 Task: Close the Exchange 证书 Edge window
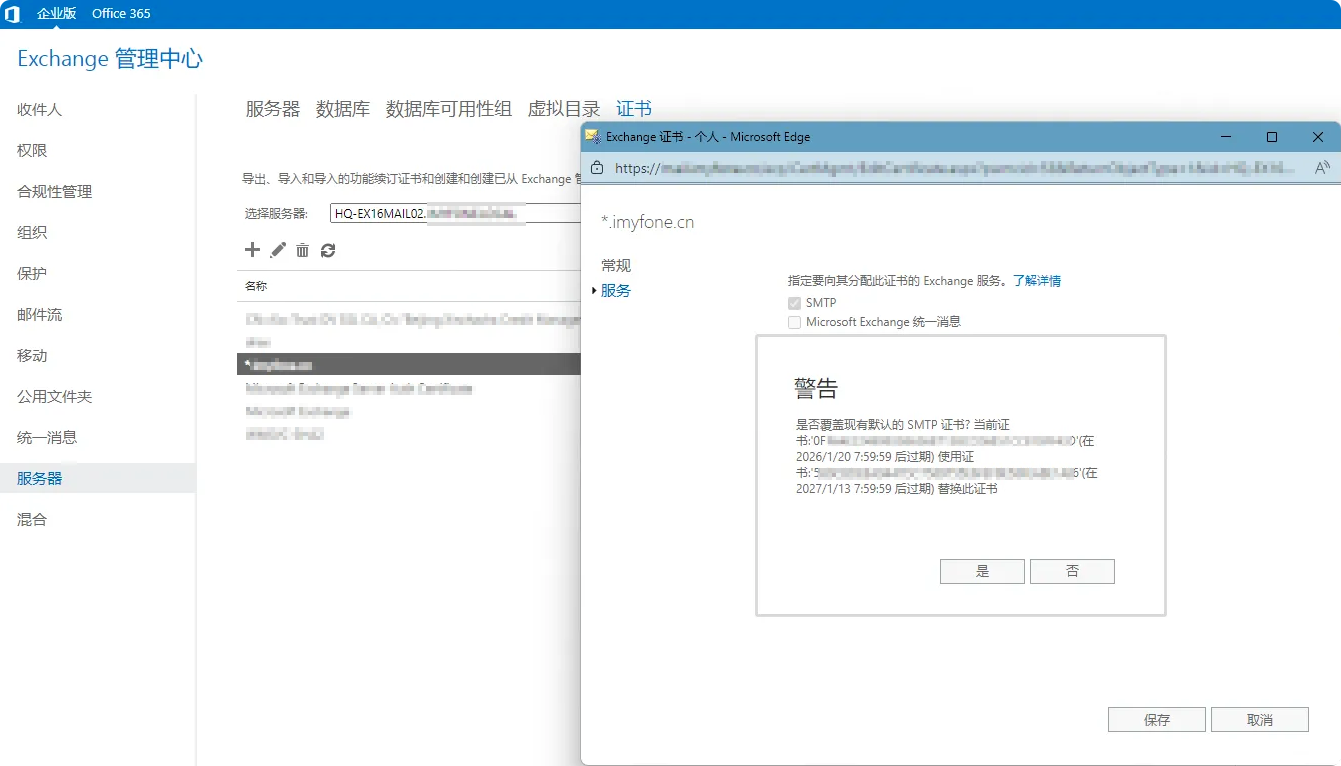click(1318, 137)
